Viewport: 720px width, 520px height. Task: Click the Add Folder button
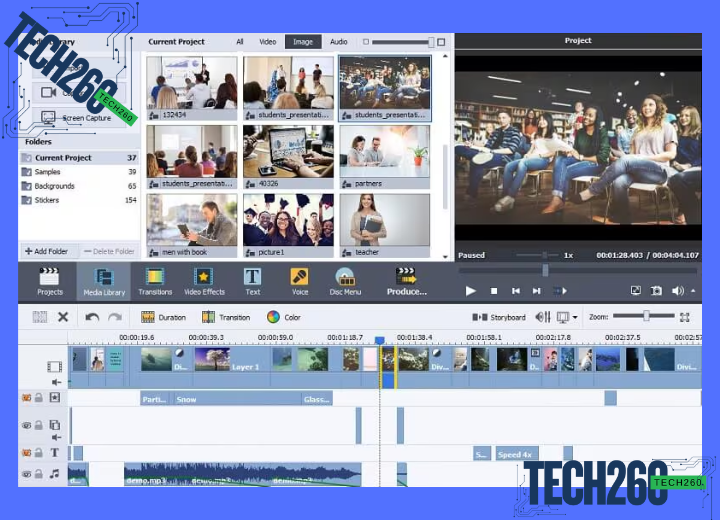tap(46, 251)
